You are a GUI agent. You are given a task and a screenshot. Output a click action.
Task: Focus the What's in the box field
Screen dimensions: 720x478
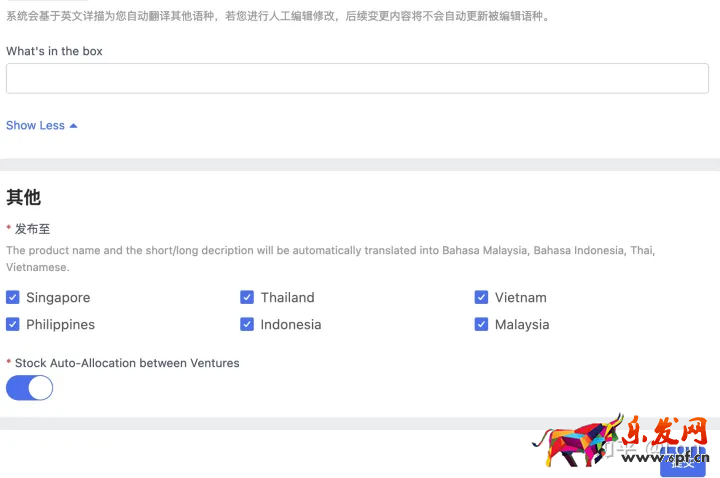(x=357, y=79)
